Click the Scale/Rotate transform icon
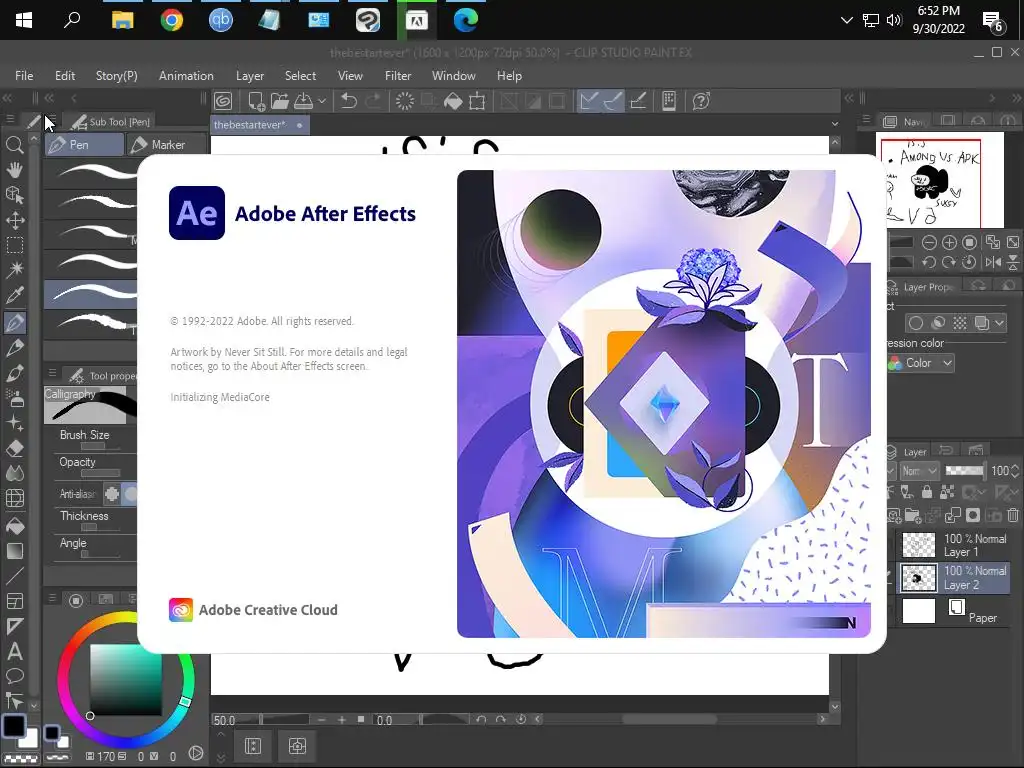Viewport: 1024px width, 768px height. pos(477,101)
